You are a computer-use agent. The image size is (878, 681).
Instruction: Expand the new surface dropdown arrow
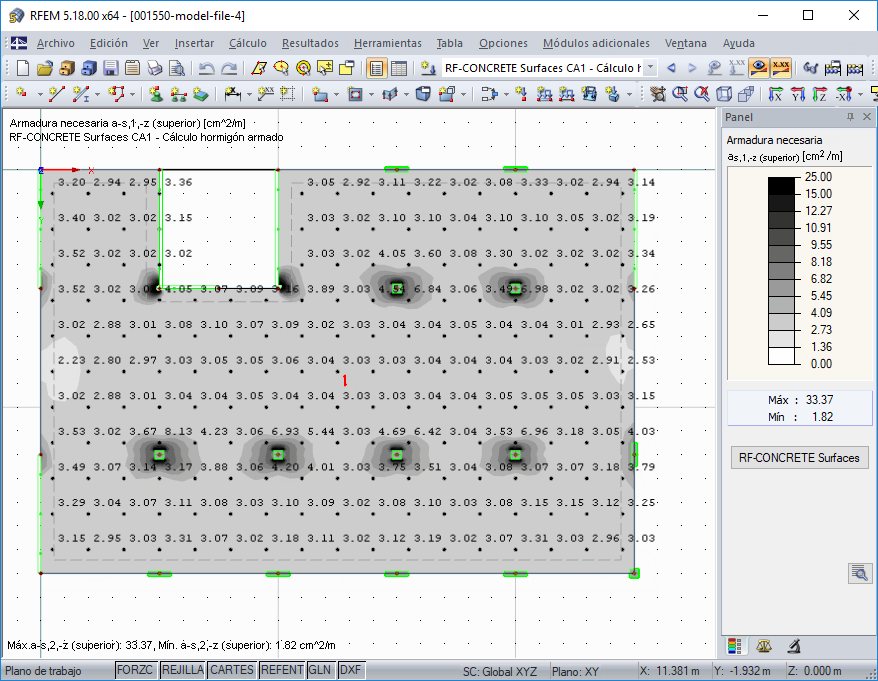tap(336, 94)
